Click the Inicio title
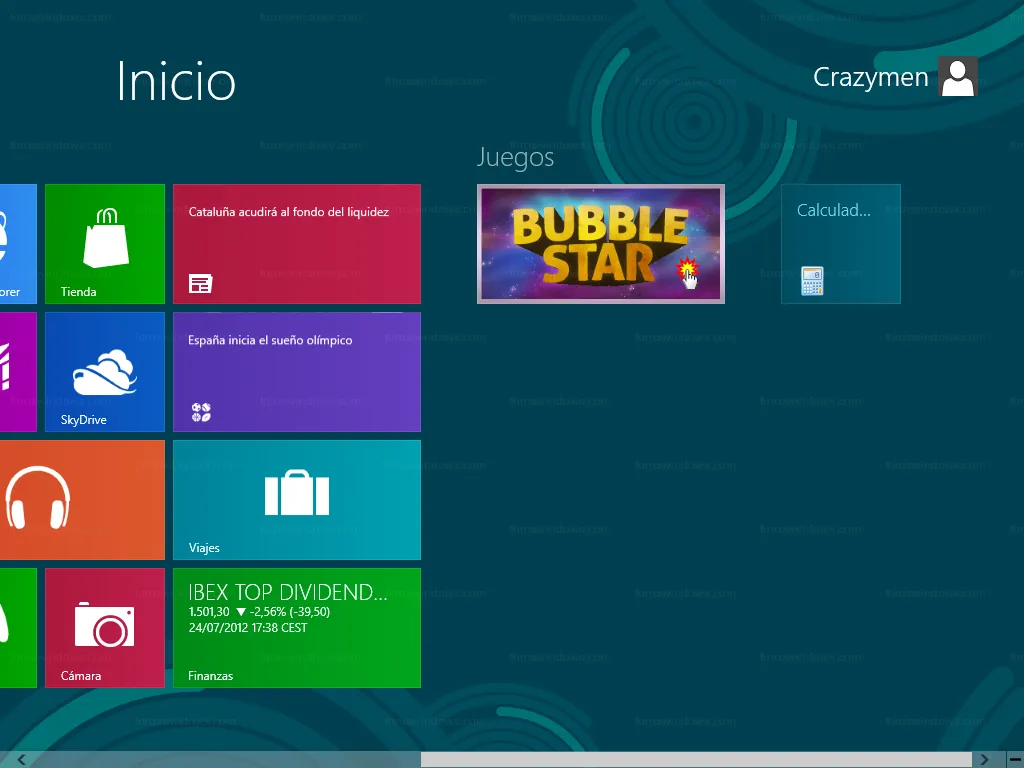Image resolution: width=1024 pixels, height=768 pixels. click(176, 81)
